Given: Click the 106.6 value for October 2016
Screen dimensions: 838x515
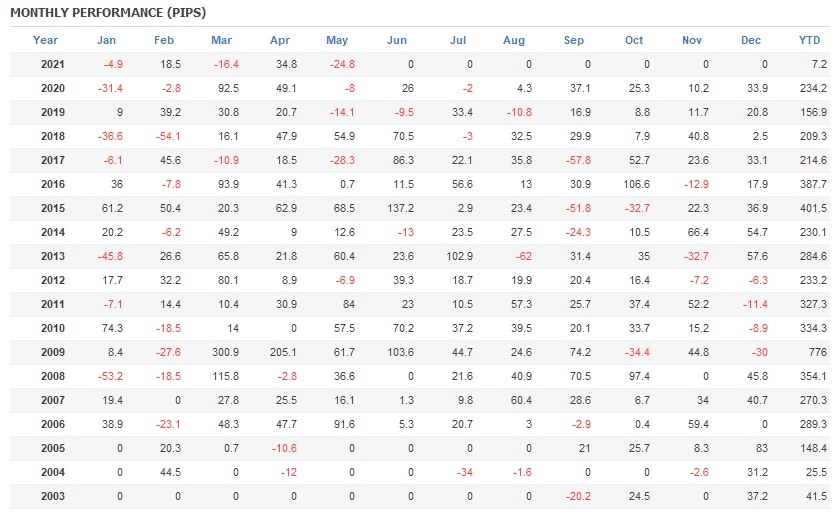Looking at the screenshot, I should pyautogui.click(x=635, y=184).
